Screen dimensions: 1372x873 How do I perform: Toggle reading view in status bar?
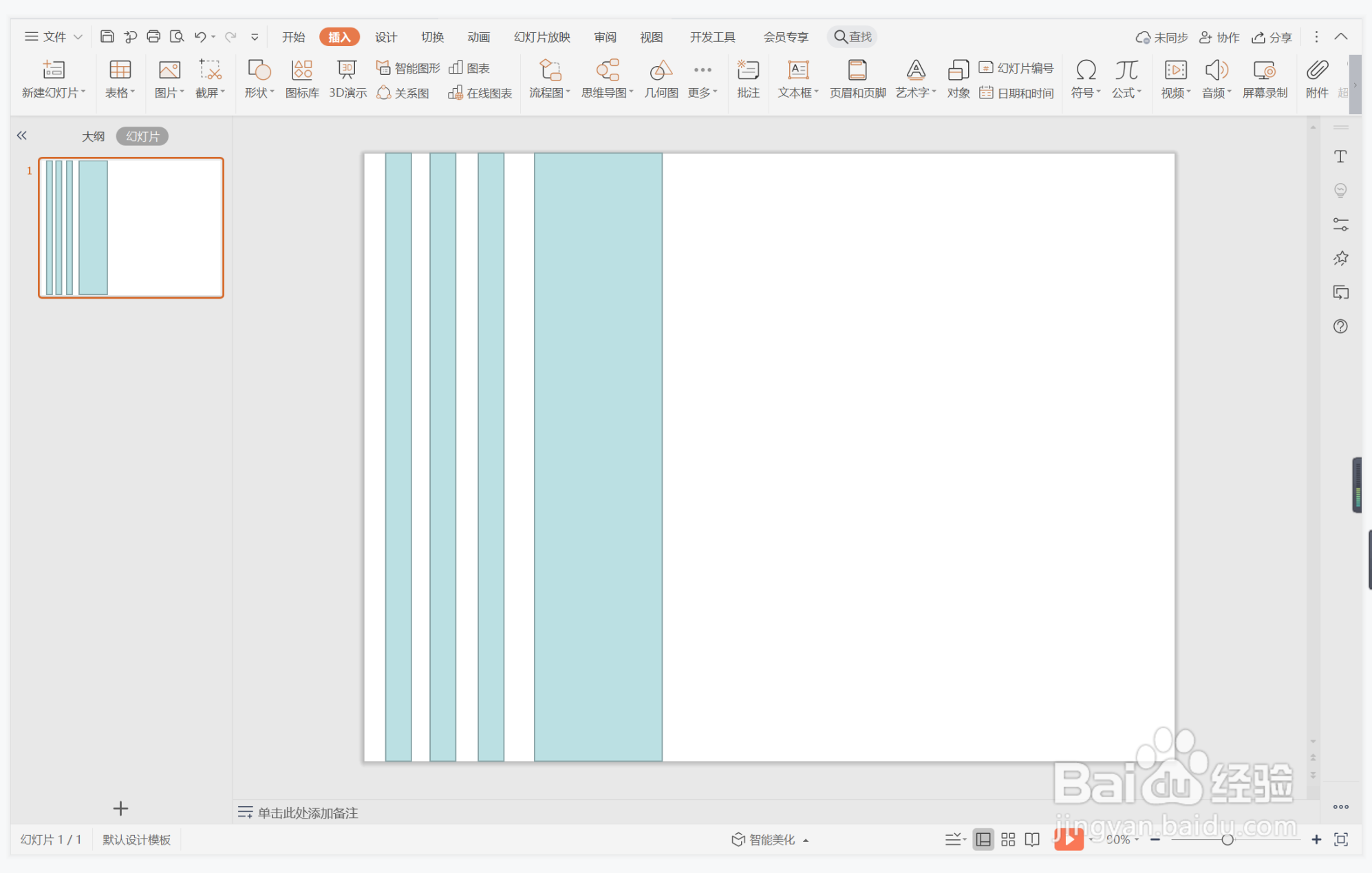pyautogui.click(x=1032, y=839)
